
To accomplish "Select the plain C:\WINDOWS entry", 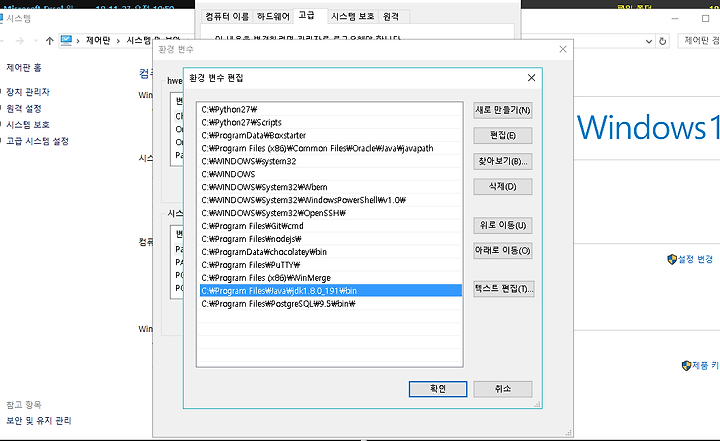I will (x=331, y=174).
